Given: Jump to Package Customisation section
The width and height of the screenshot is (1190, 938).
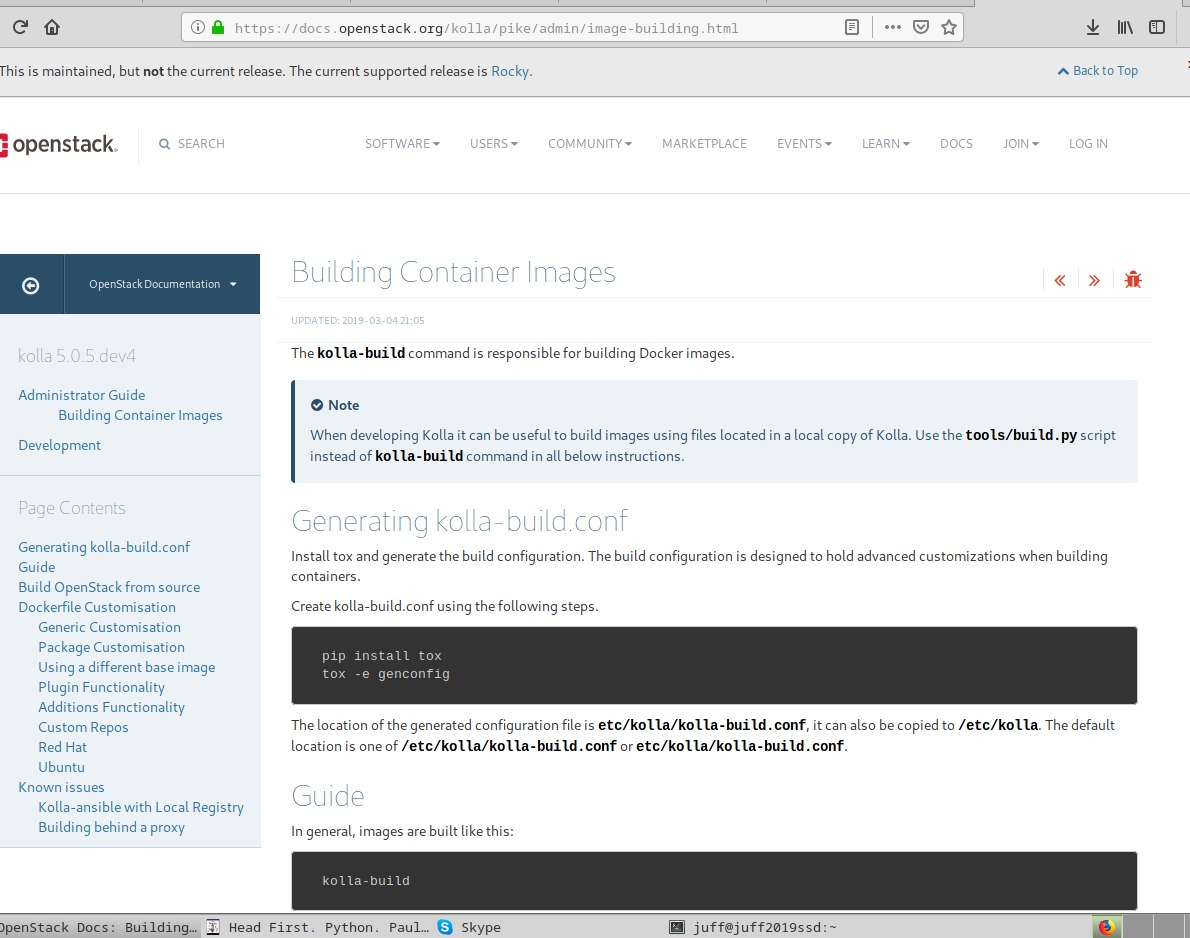Looking at the screenshot, I should point(112,647).
